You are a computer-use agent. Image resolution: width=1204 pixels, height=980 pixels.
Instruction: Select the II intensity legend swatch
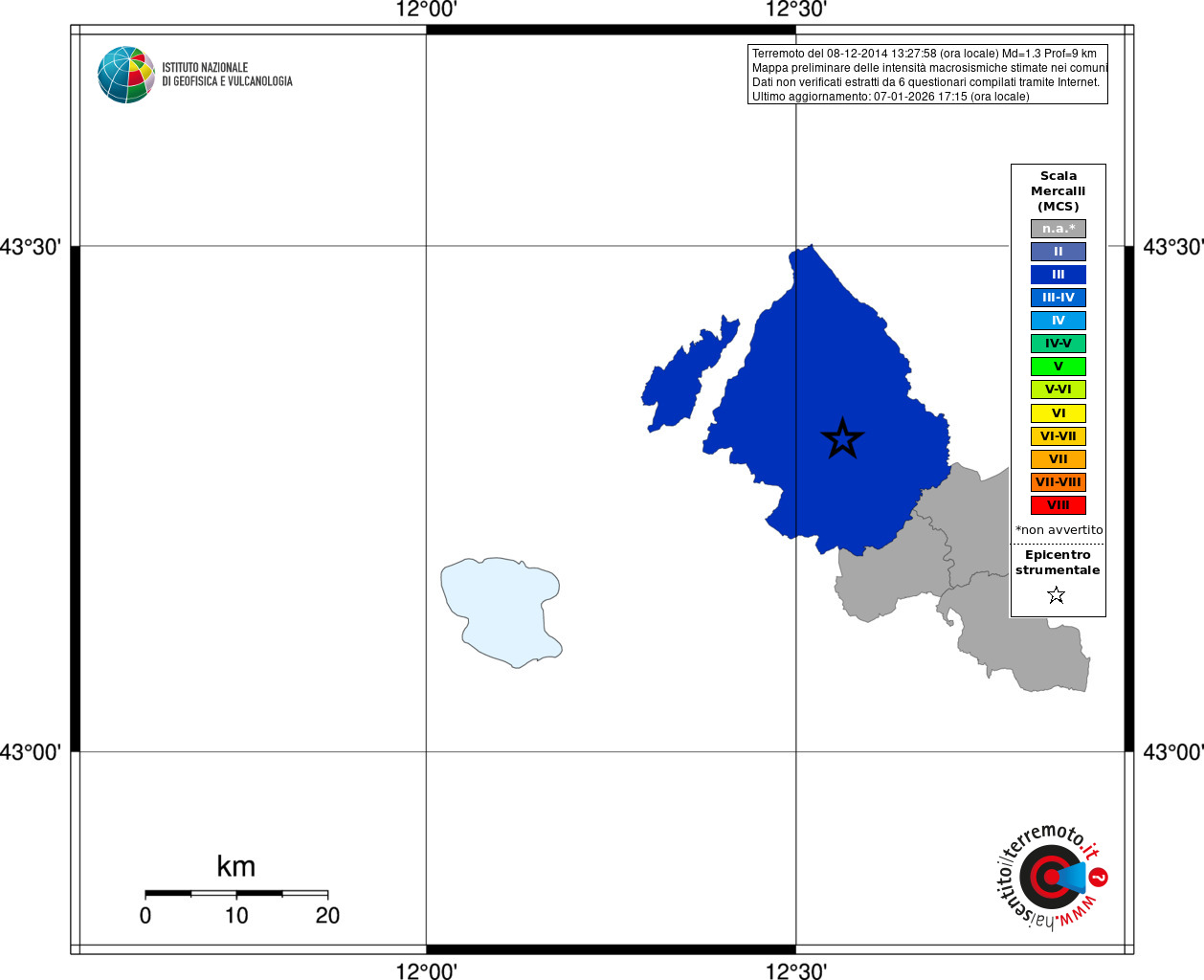click(1059, 252)
